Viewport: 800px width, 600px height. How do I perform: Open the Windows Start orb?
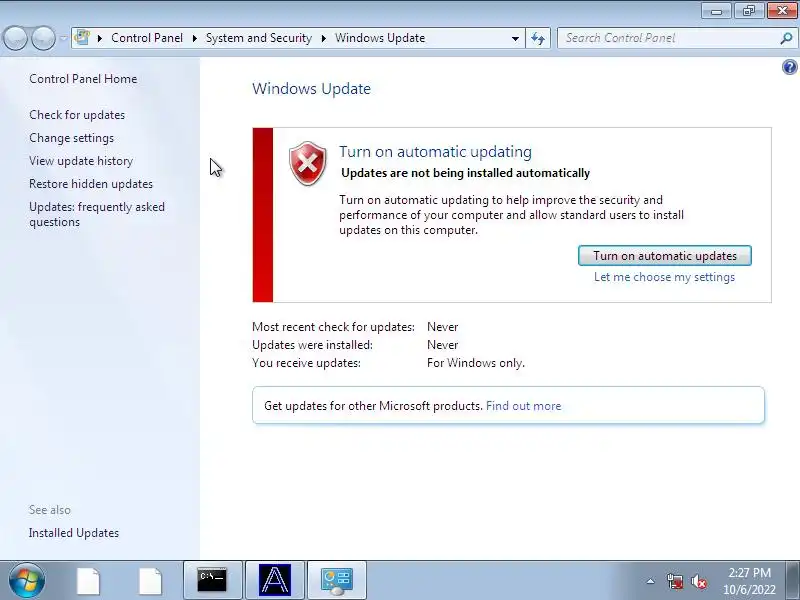[27, 580]
